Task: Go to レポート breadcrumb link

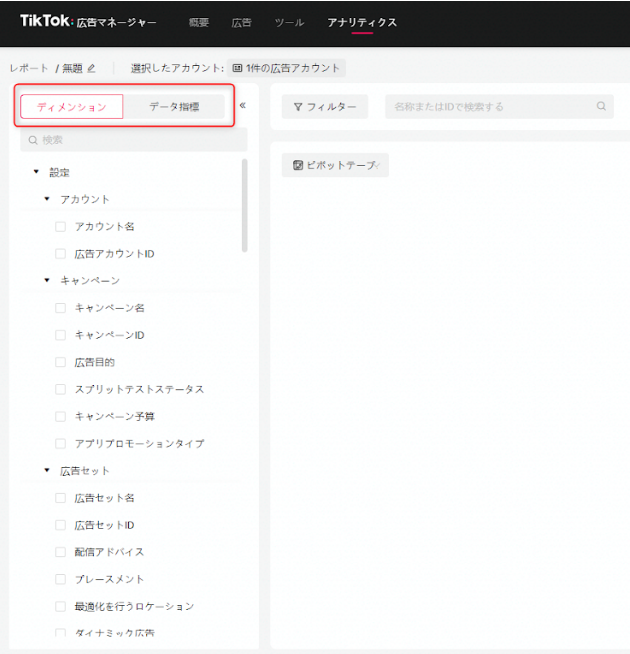Action: 29,69
